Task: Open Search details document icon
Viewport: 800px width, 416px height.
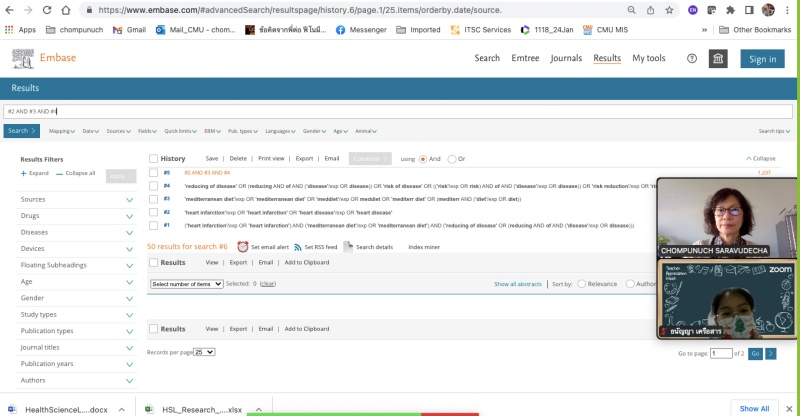Action: [349, 246]
